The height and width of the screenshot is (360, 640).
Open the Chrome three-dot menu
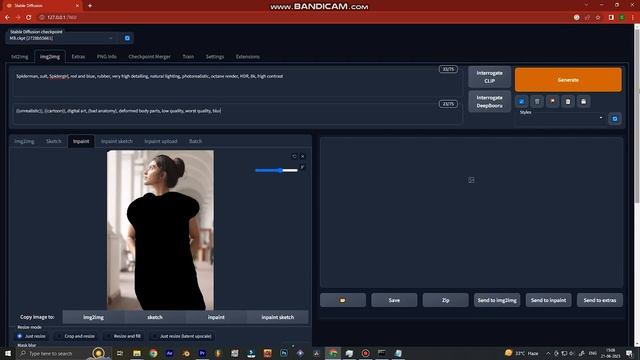[x=633, y=18]
